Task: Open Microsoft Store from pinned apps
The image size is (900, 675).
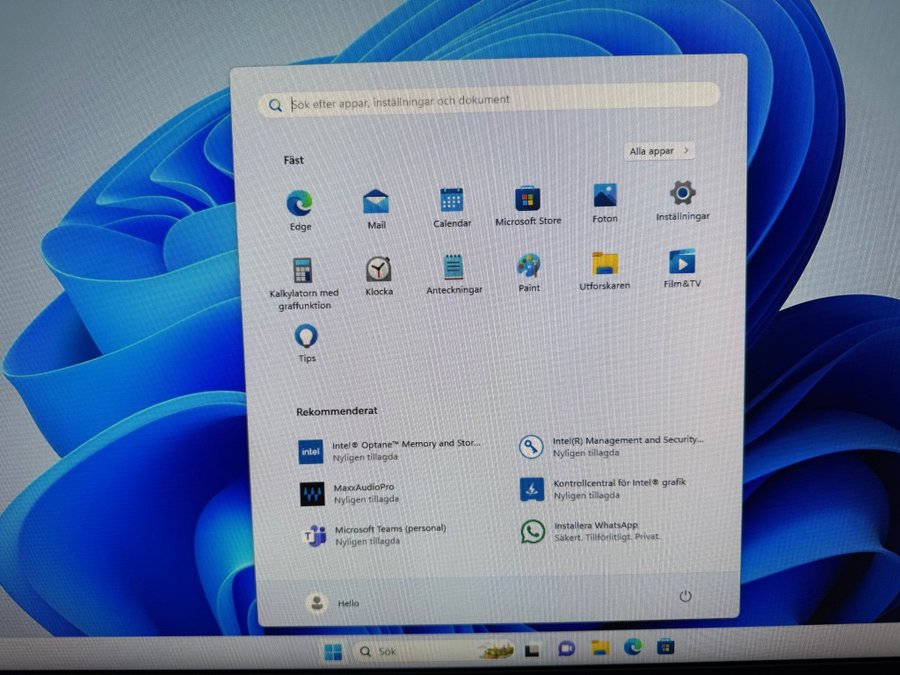Action: [x=528, y=199]
